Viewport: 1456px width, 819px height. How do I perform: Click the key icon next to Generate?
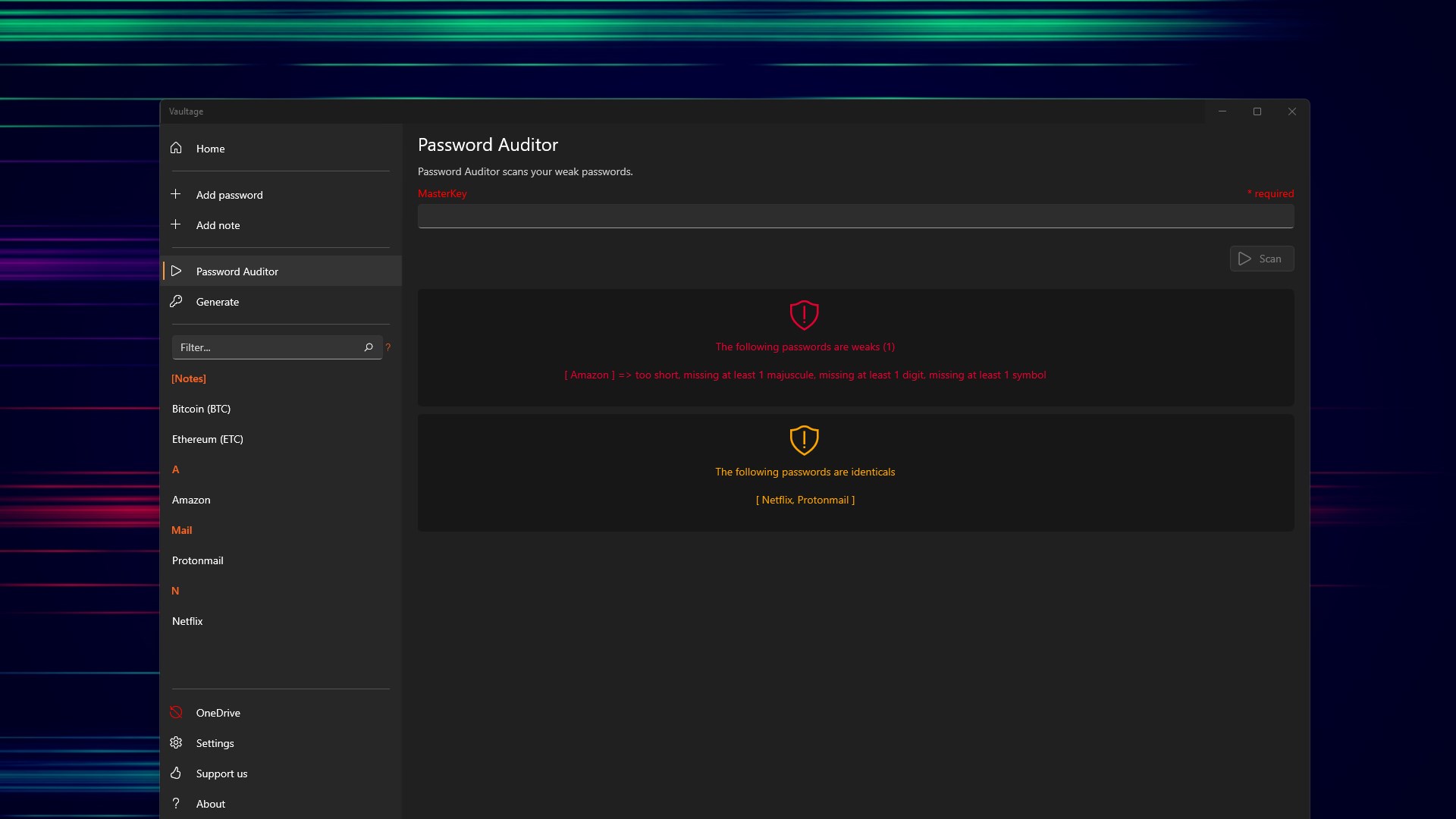coord(176,301)
